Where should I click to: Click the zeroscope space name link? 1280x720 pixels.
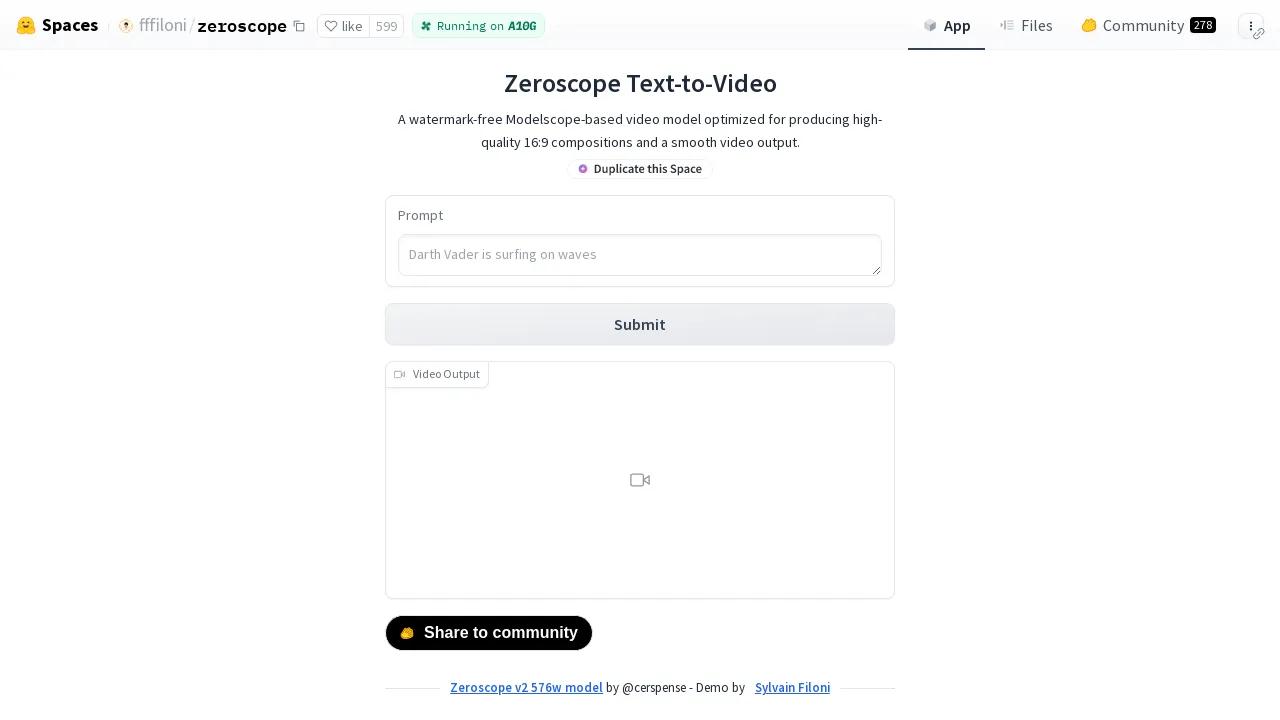click(242, 26)
